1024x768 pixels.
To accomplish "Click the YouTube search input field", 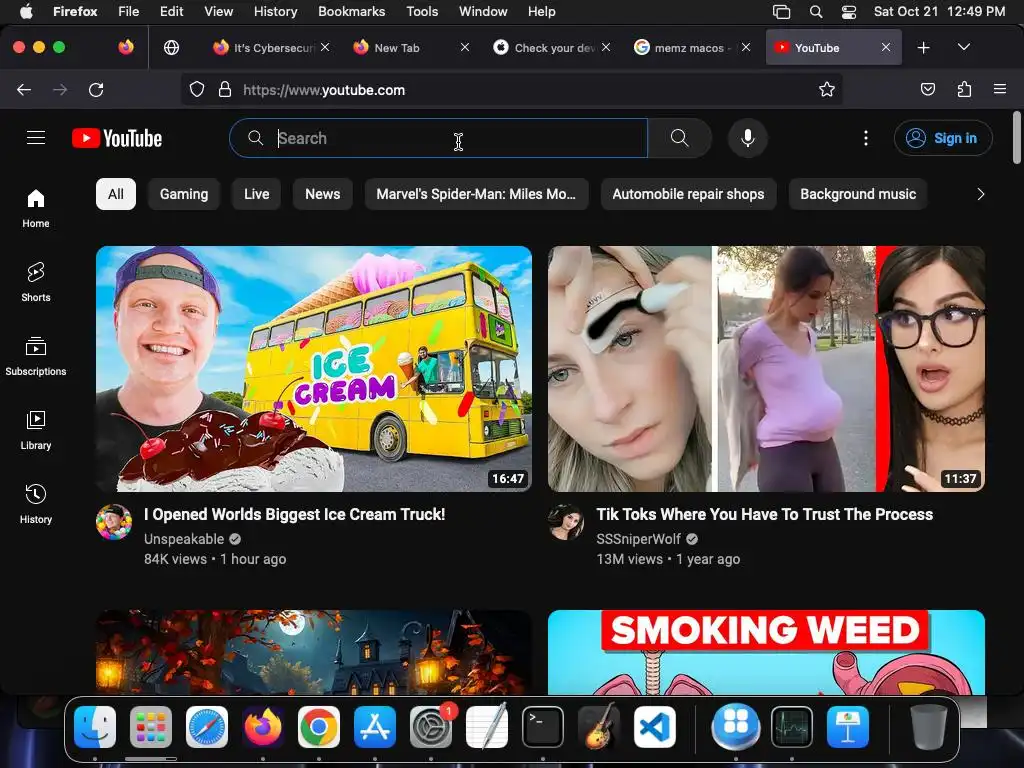I will pyautogui.click(x=438, y=138).
